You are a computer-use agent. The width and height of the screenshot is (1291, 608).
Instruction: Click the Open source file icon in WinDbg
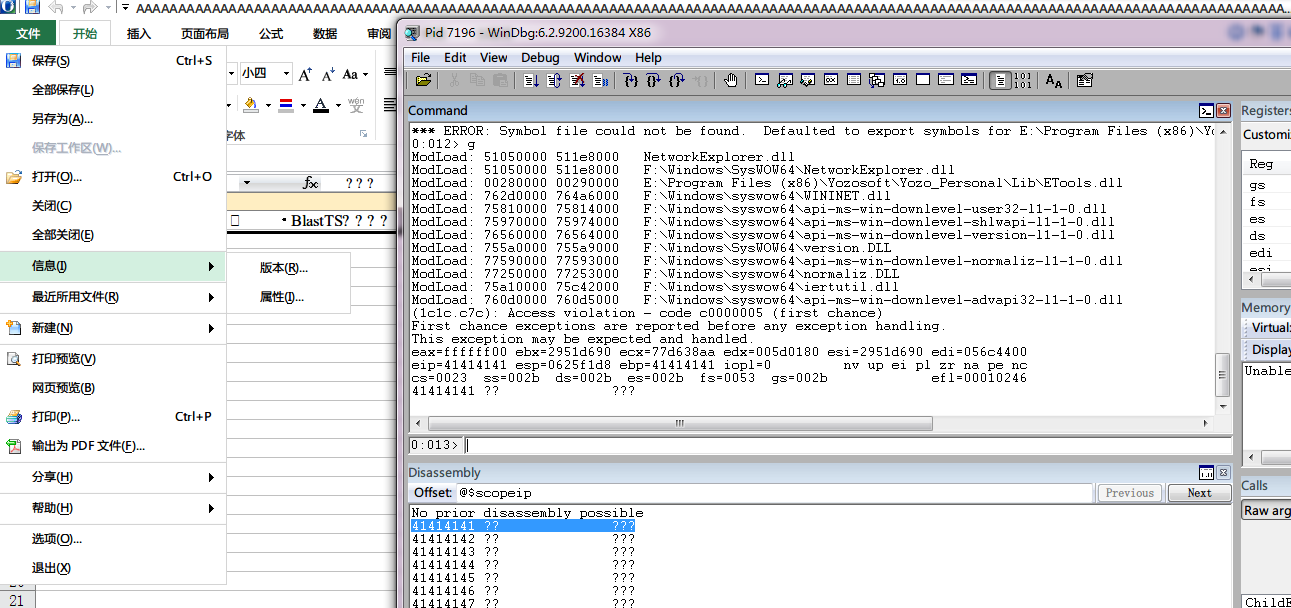point(423,80)
